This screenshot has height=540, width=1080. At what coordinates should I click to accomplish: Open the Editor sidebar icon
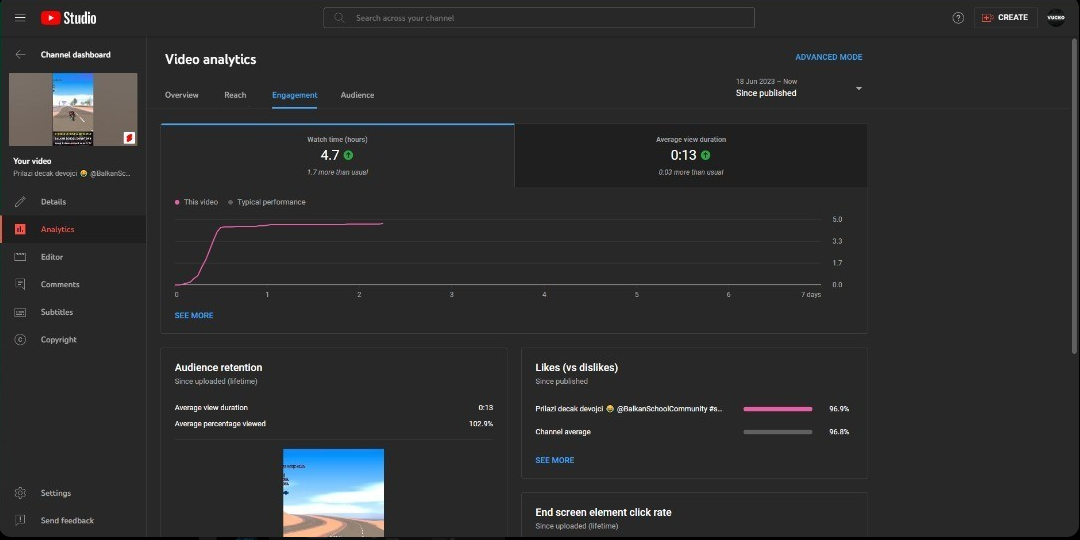coord(20,257)
